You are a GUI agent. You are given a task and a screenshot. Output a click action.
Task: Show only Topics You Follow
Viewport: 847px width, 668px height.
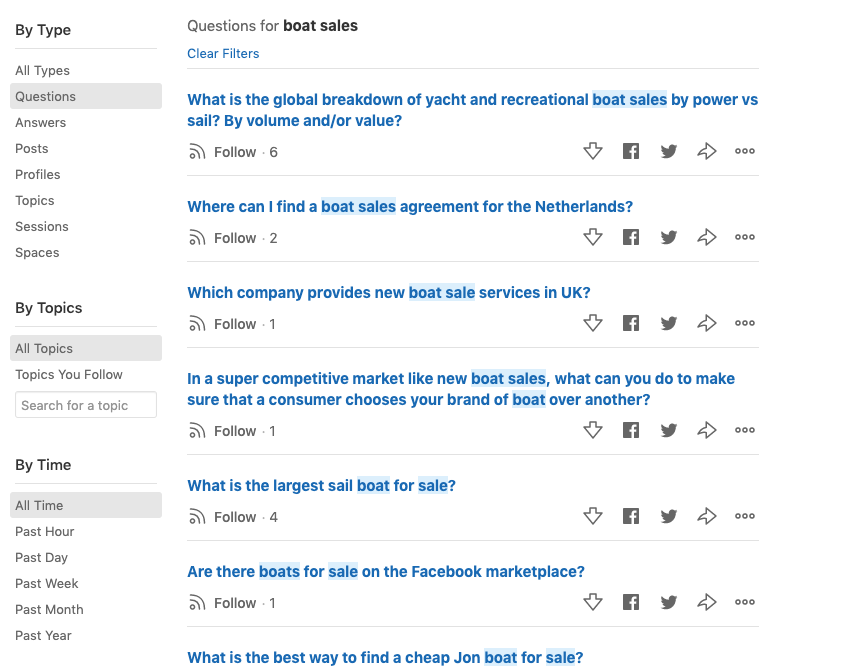coord(69,375)
